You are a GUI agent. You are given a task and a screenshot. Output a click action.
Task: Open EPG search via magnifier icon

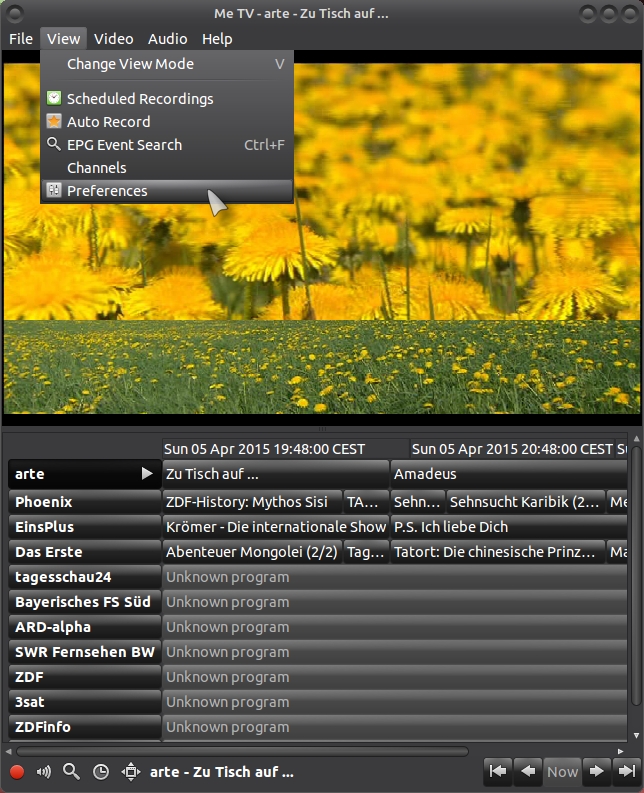[71, 772]
